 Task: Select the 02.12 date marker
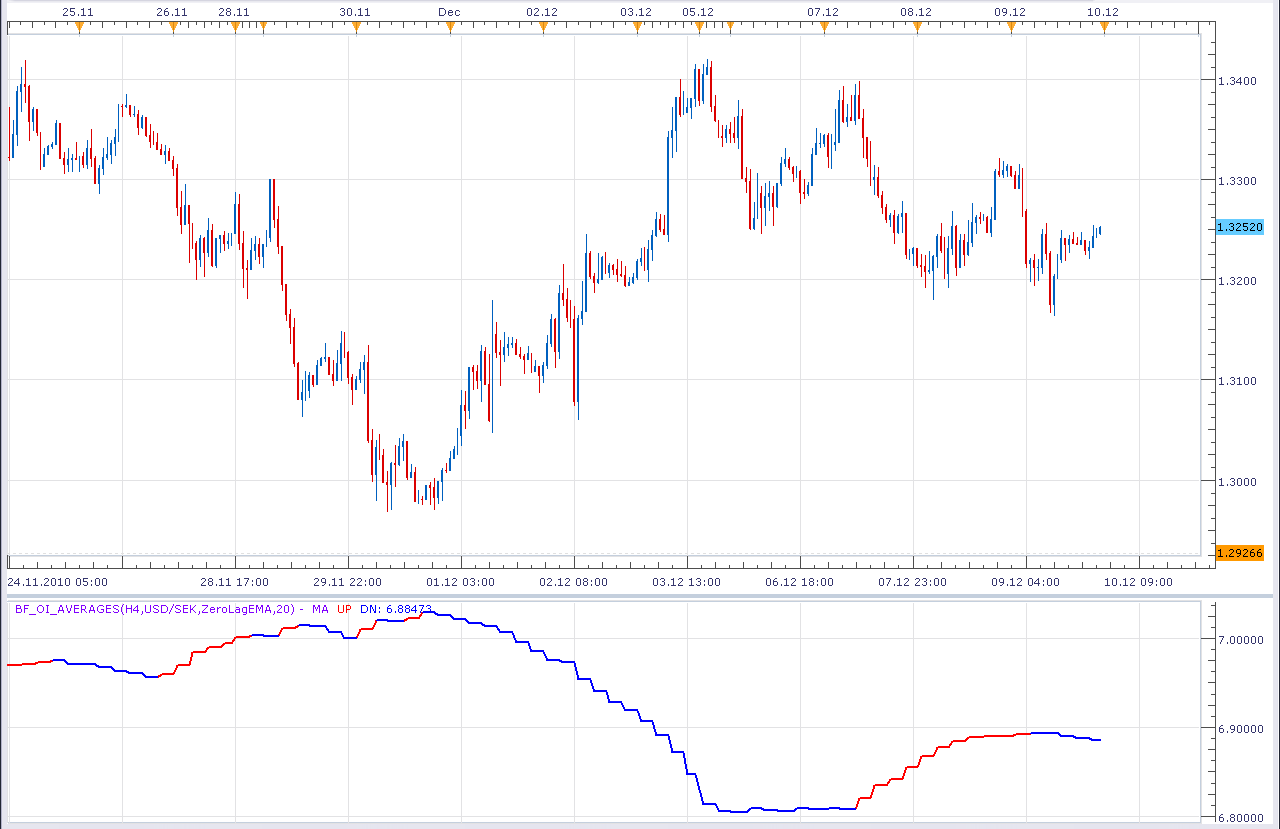click(542, 27)
